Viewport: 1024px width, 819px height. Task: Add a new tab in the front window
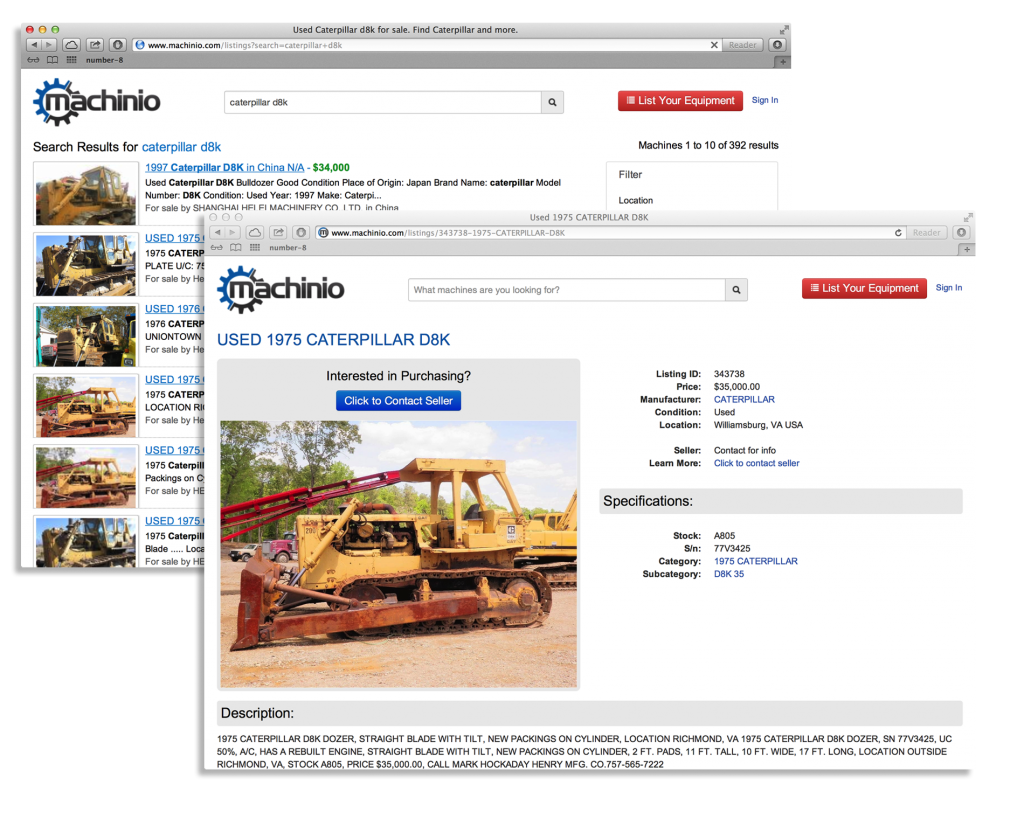coord(967,249)
